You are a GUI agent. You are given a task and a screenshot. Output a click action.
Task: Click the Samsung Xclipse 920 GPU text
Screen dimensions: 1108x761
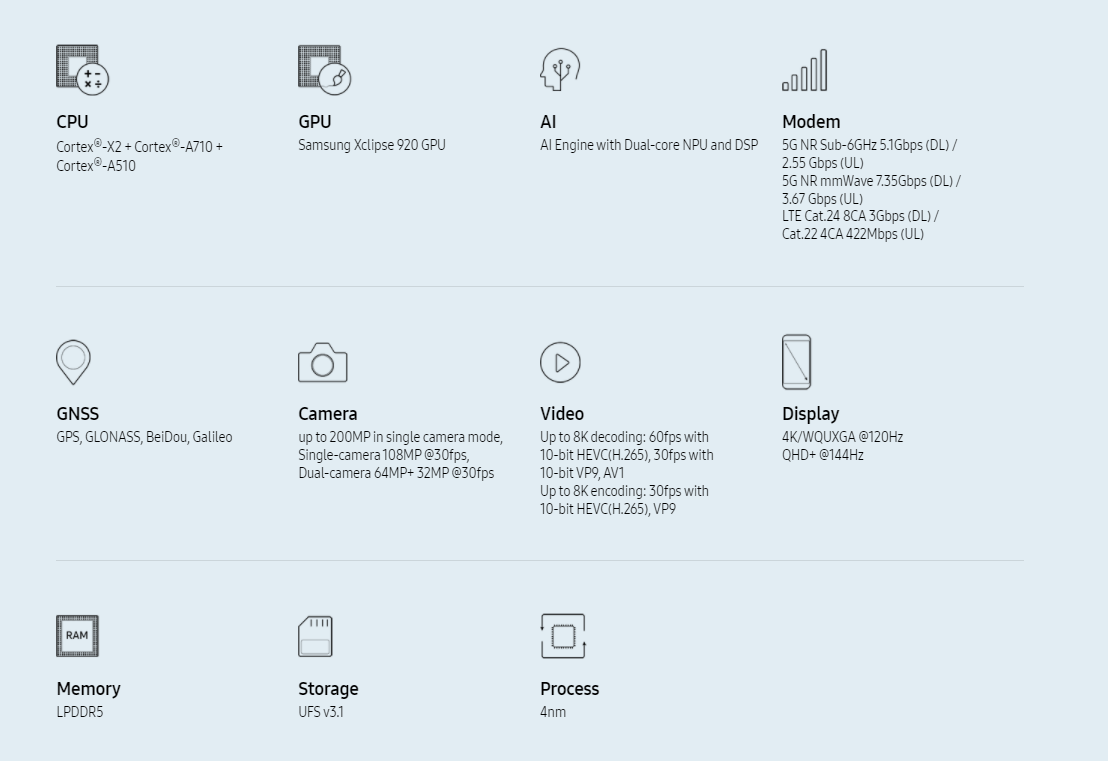coord(372,145)
